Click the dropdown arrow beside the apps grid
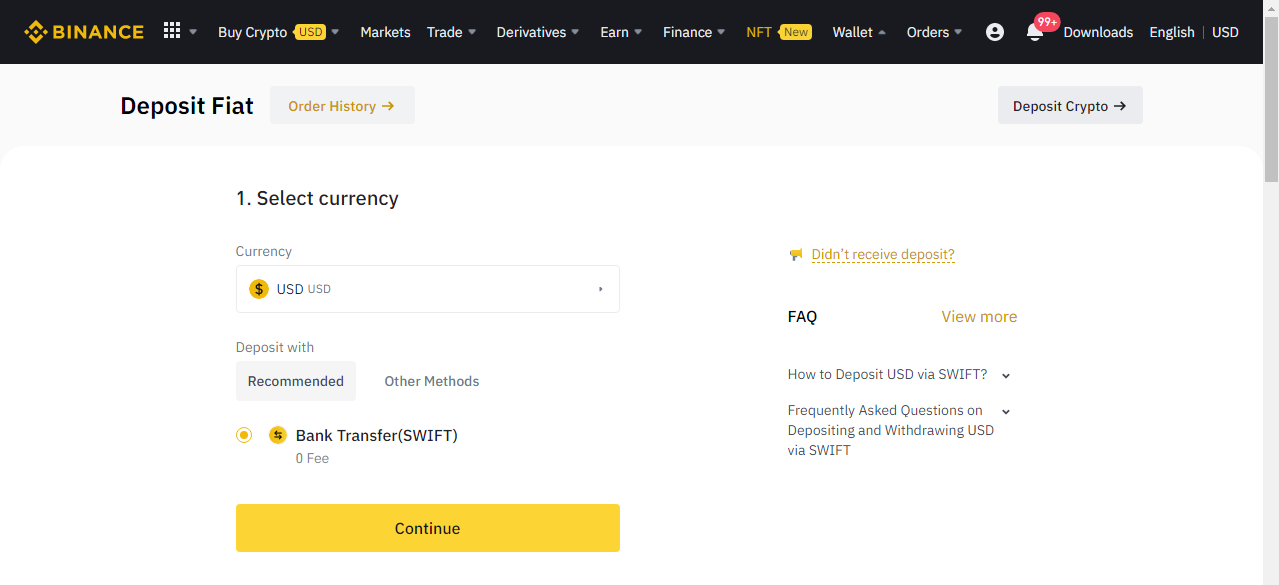Screen dimensions: 1279x585 (x=193, y=32)
